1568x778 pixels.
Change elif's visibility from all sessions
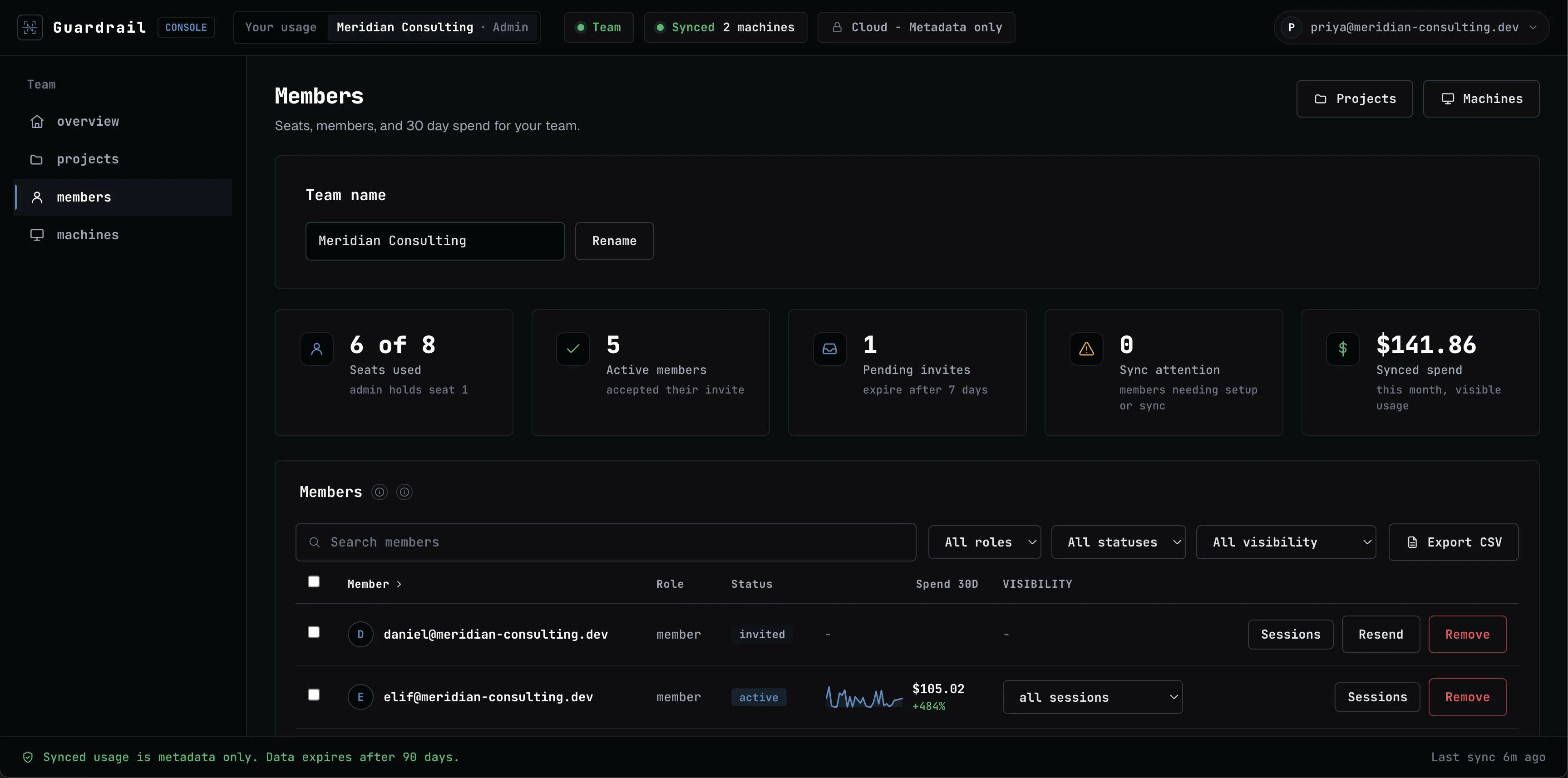click(x=1093, y=698)
